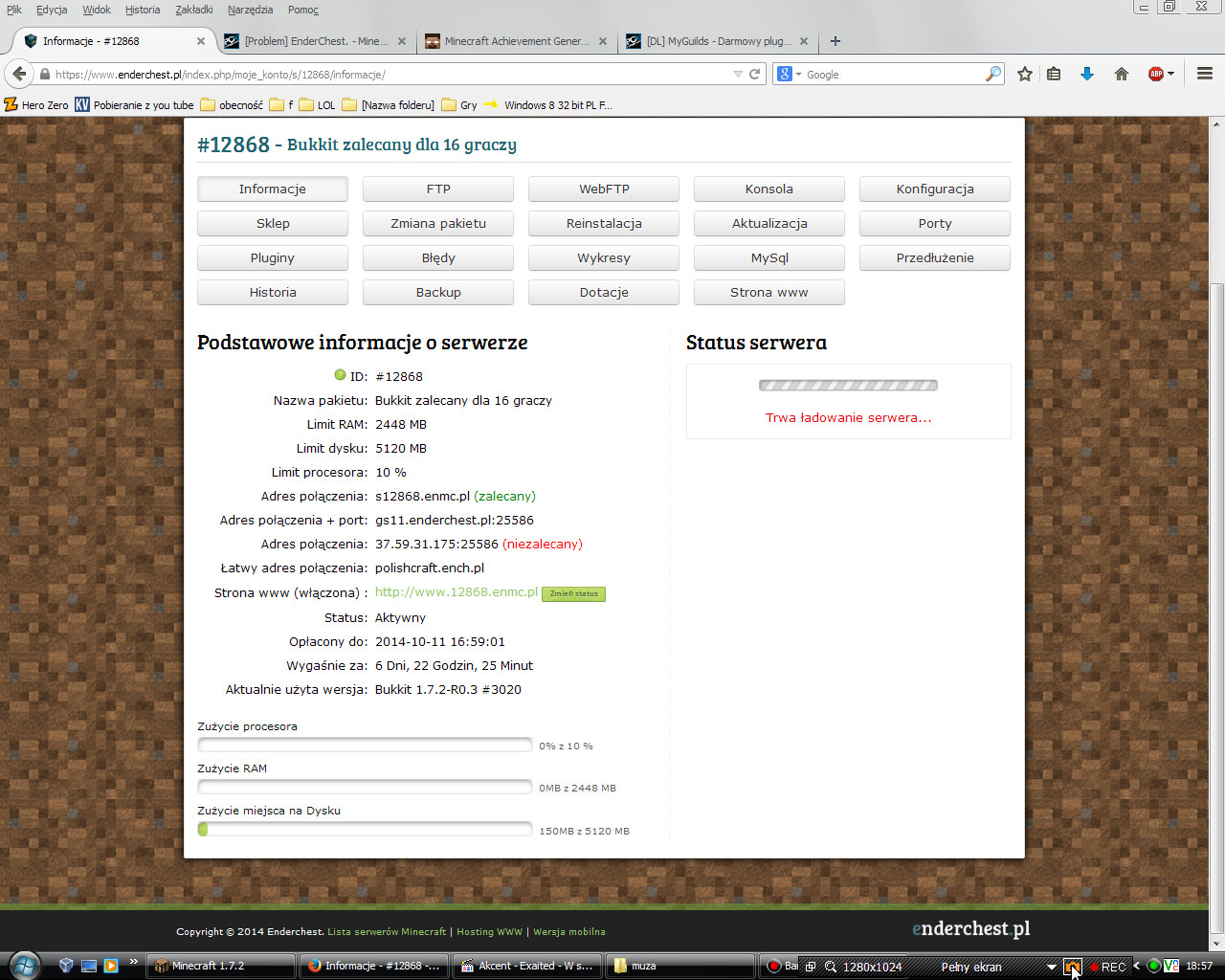Close the Informacje - #12868 tab
Image resolution: width=1225 pixels, height=980 pixels.
tap(201, 41)
